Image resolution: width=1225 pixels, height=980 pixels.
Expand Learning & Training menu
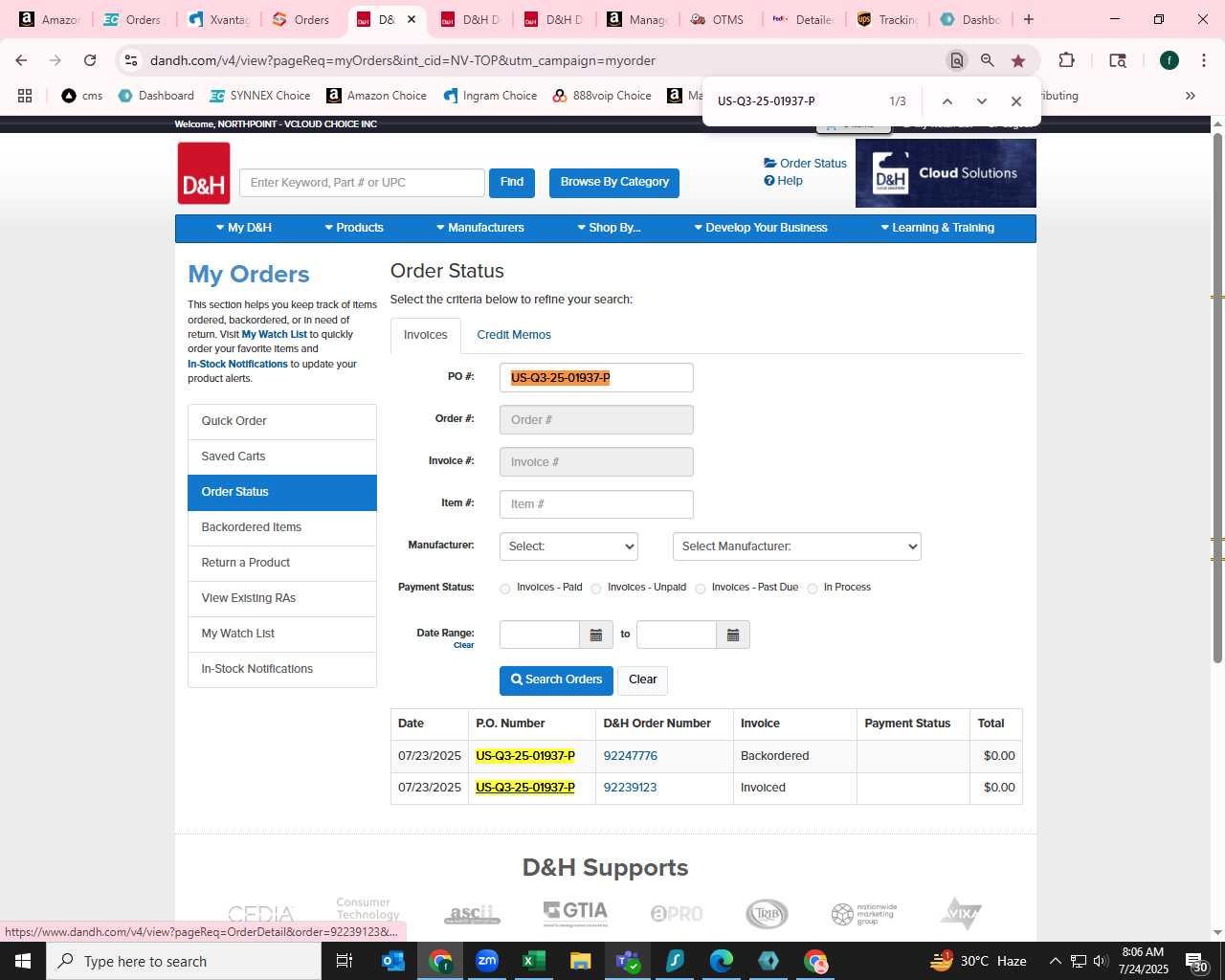tap(937, 228)
